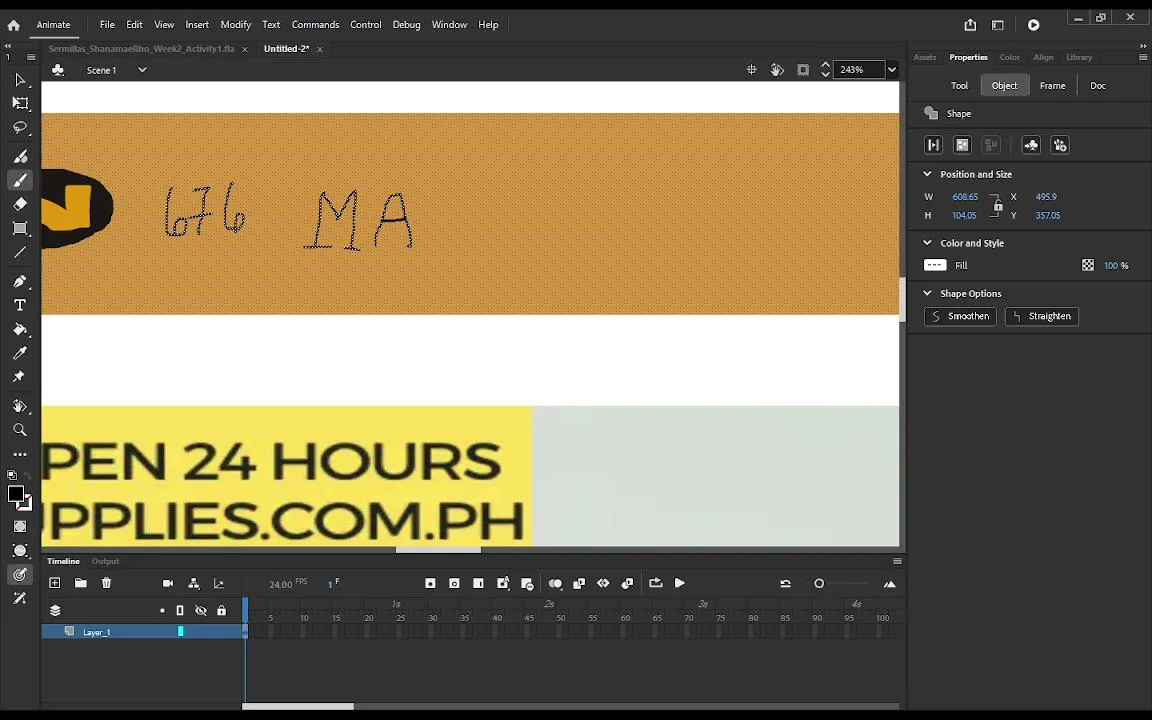Switch to Sermillas_ShanamaeRho document tab
This screenshot has height=720, width=1152.
(x=141, y=49)
